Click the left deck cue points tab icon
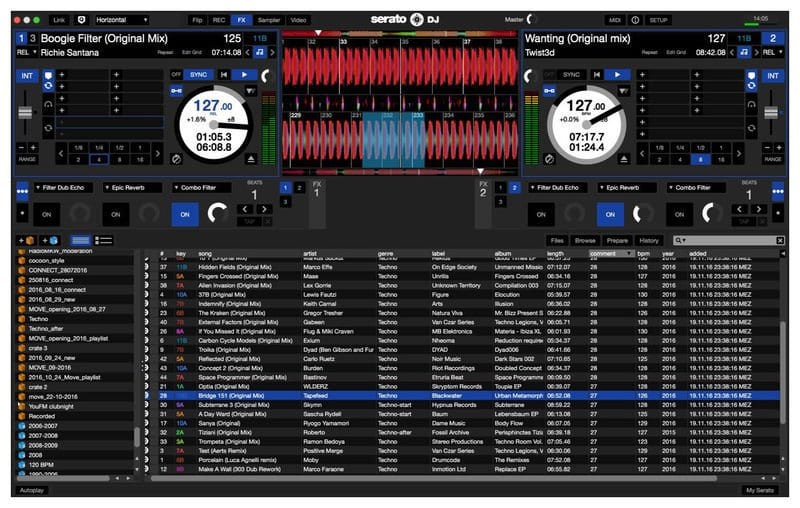The height and width of the screenshot is (508, 800). coord(48,75)
